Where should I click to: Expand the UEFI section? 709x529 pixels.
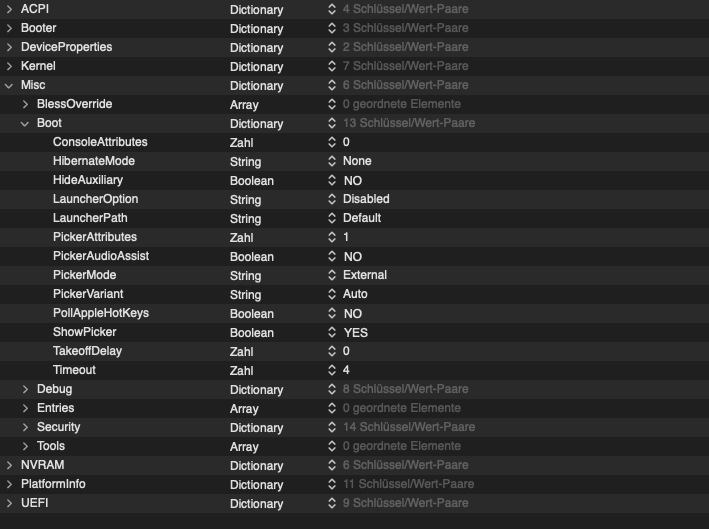coord(9,503)
